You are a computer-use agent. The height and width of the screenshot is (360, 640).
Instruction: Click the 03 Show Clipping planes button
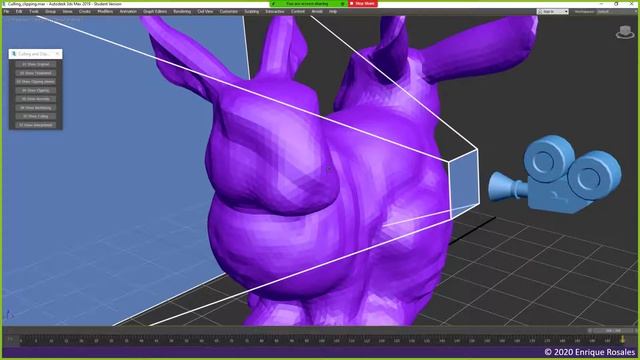pos(36,82)
